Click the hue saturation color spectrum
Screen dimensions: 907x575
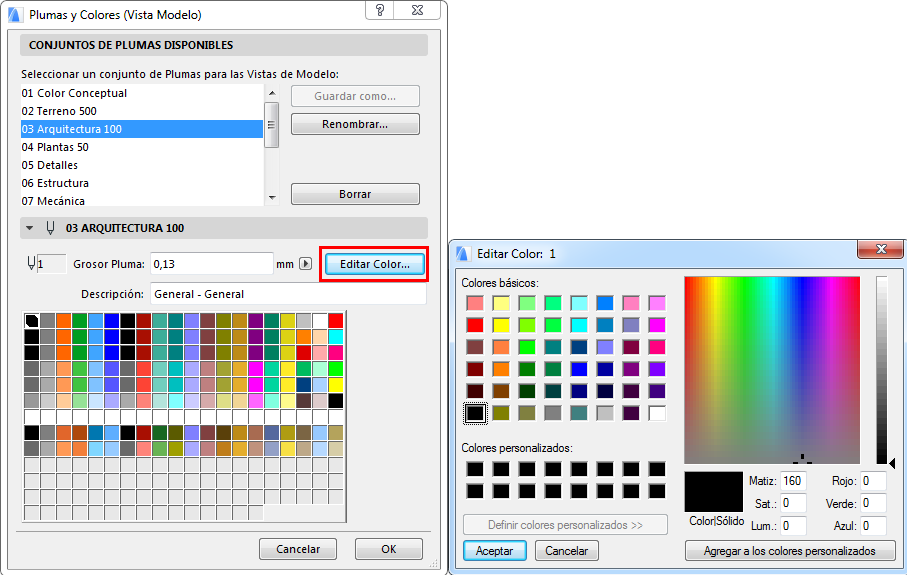(x=772, y=370)
